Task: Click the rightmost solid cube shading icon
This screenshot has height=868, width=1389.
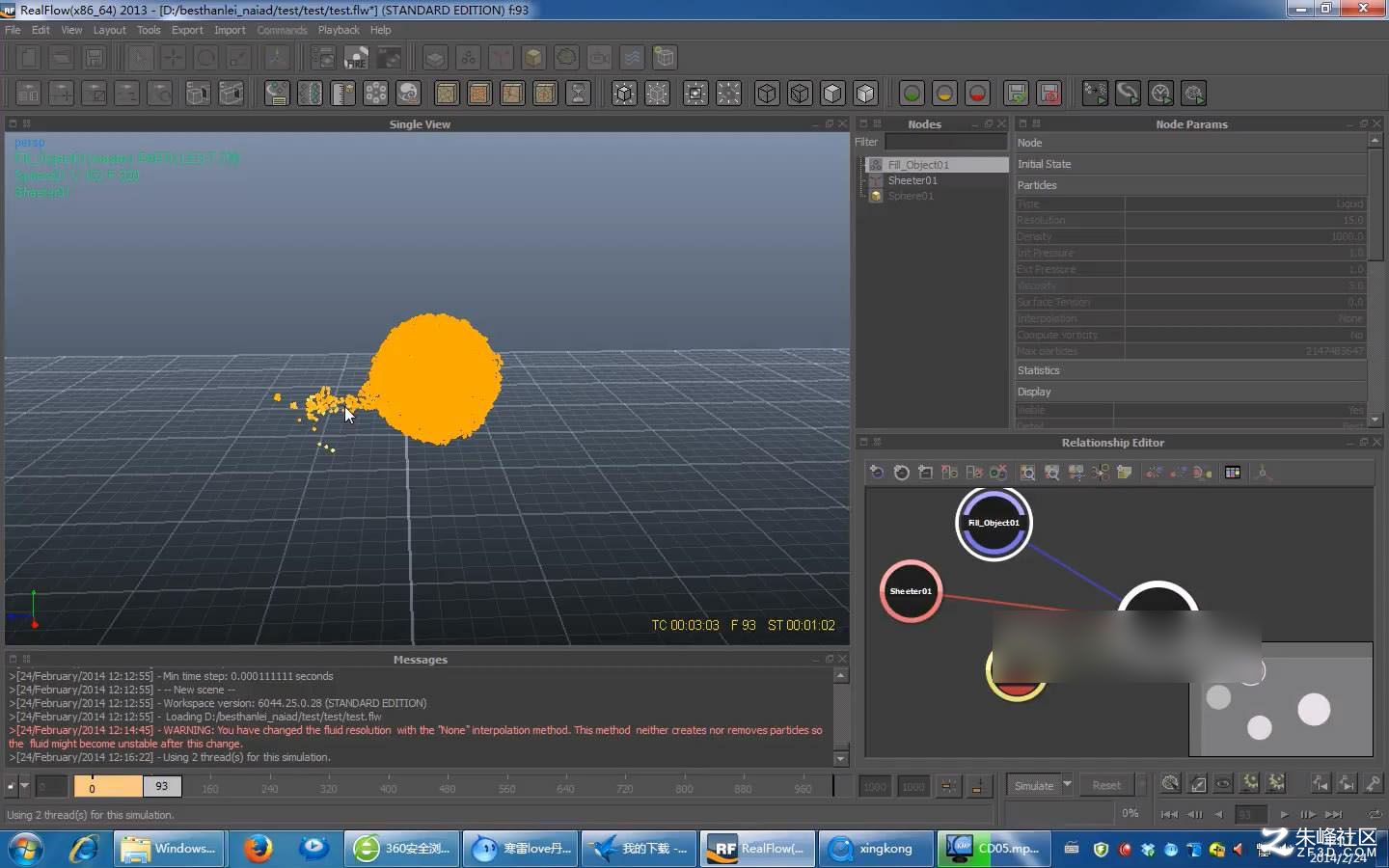Action: click(x=865, y=94)
